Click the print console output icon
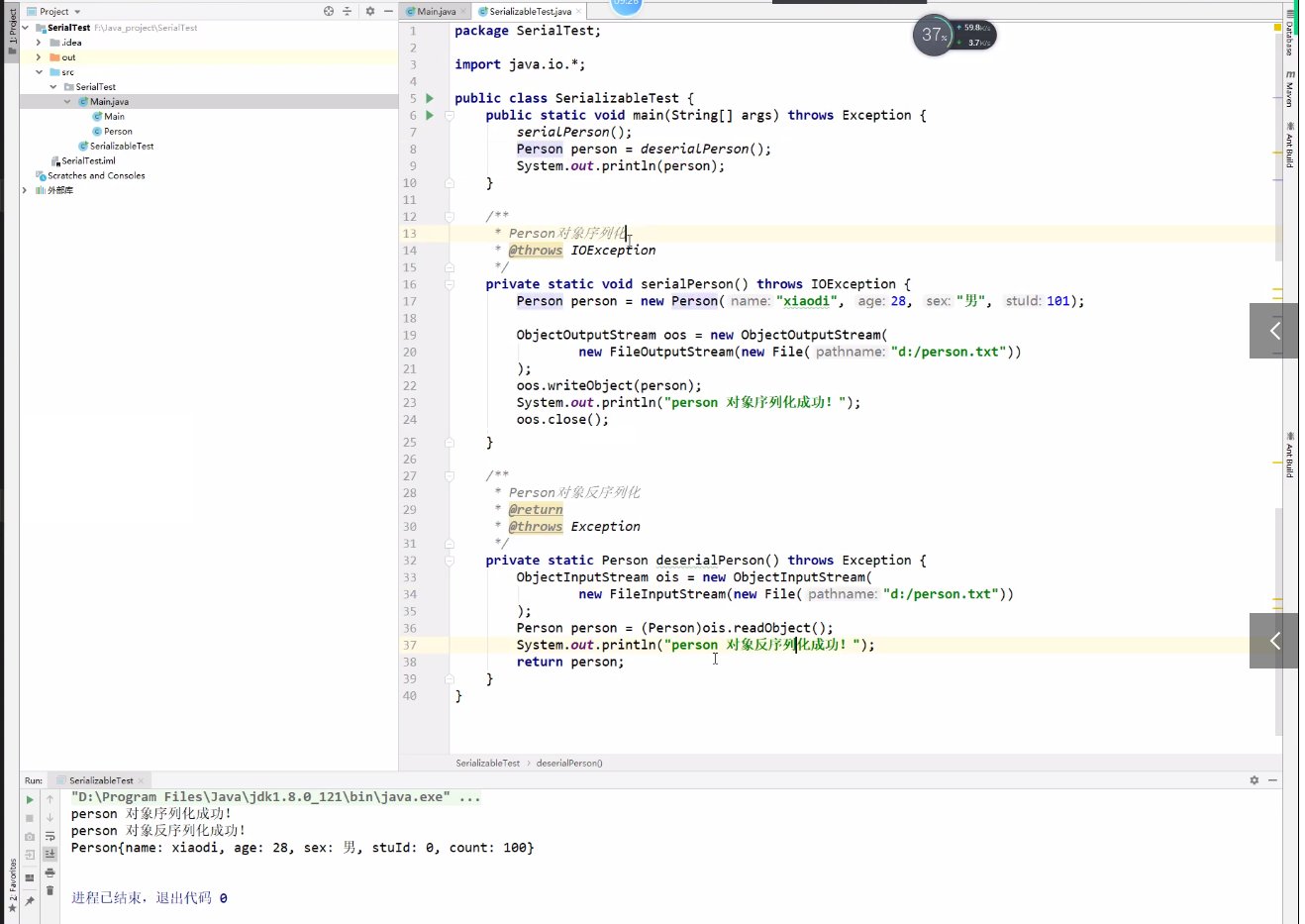Screen dimensions: 1305x924 (50, 873)
